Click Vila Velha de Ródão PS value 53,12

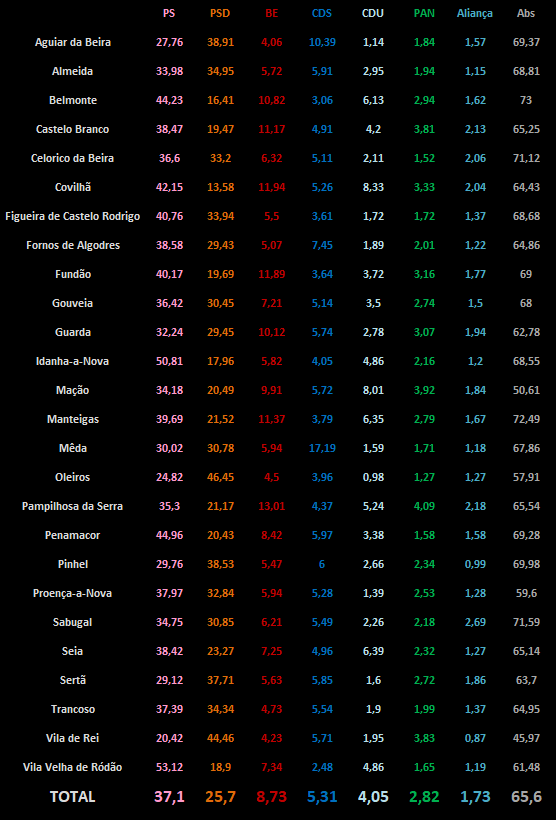coord(169,767)
